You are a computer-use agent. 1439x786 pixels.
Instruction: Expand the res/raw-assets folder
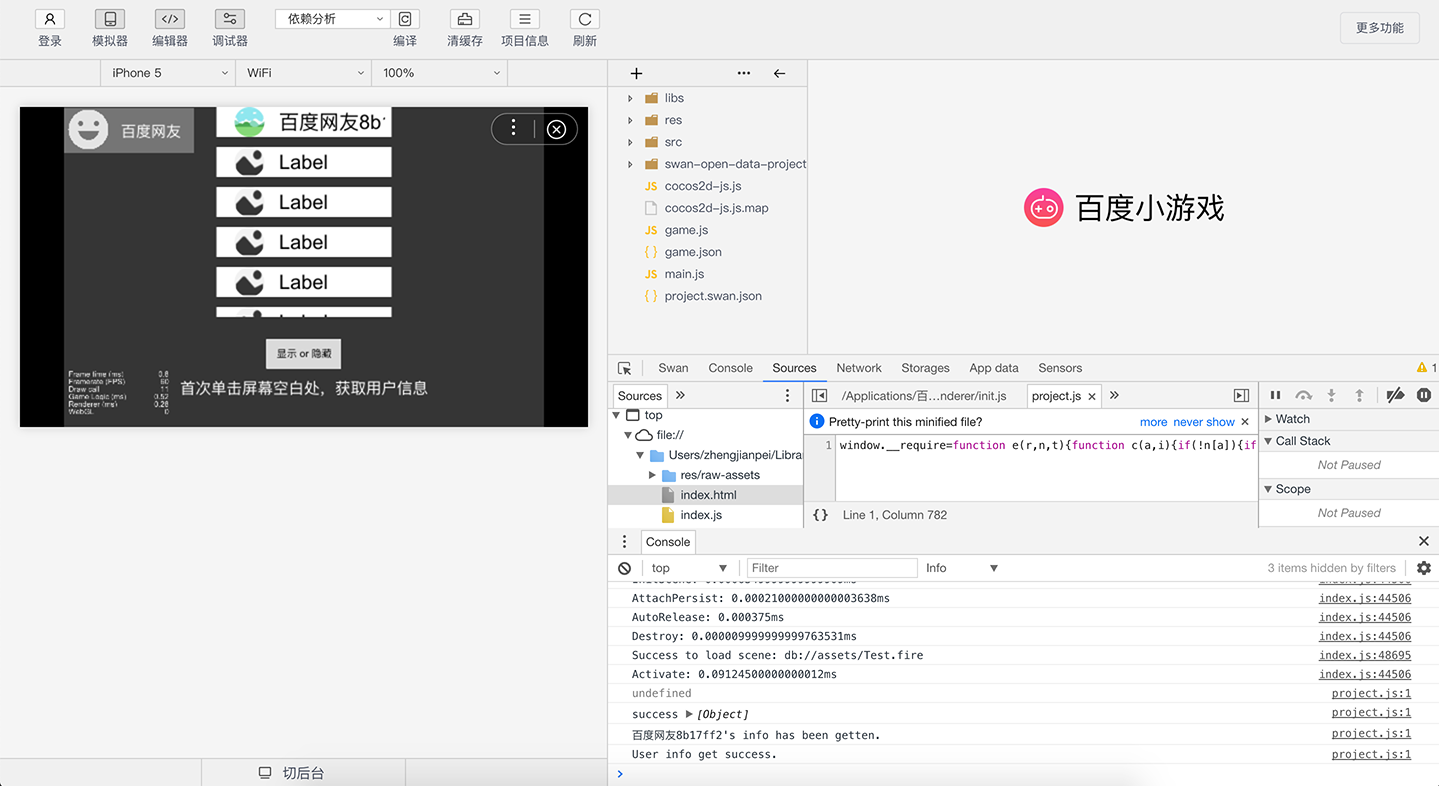point(653,475)
